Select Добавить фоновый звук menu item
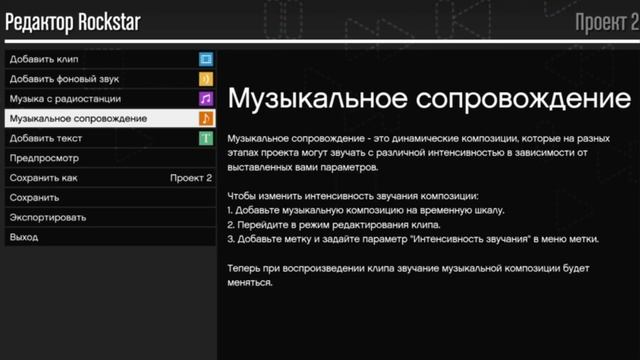 110,79
